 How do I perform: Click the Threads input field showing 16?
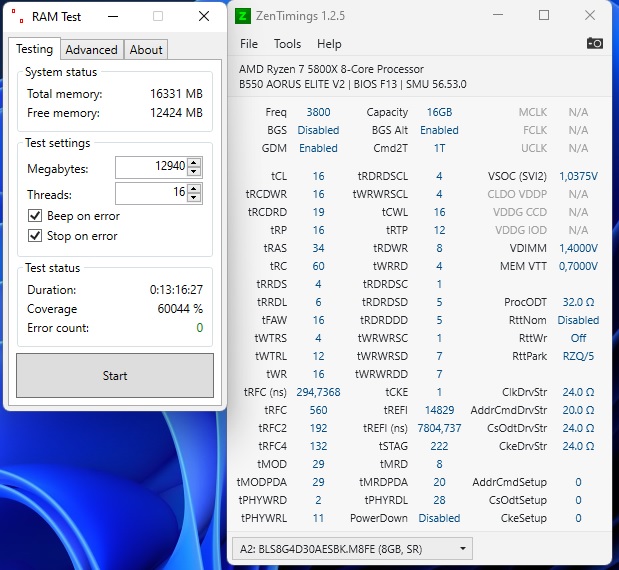click(152, 193)
